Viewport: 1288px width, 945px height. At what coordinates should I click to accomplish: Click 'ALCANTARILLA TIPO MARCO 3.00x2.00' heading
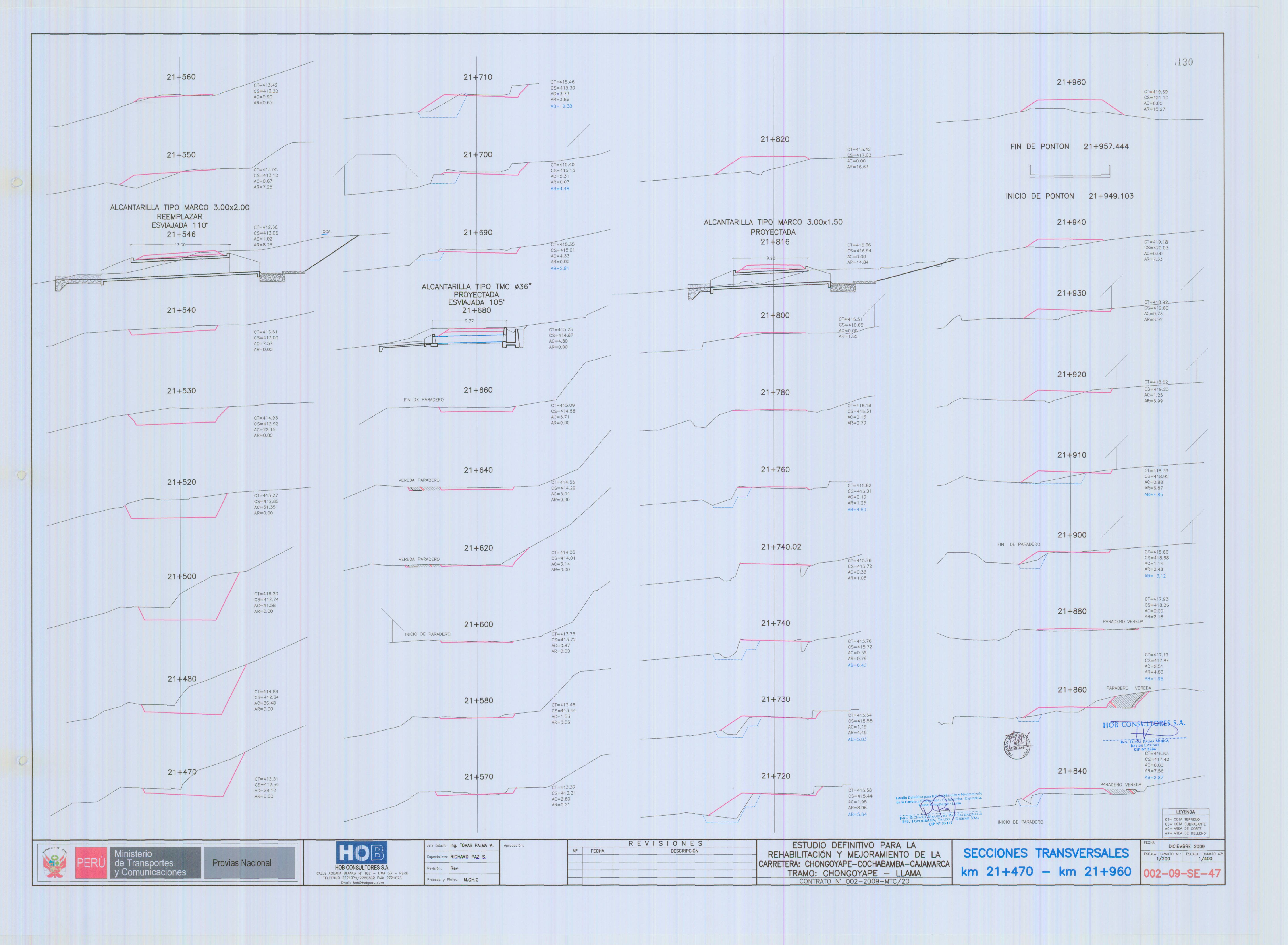pyautogui.click(x=180, y=208)
